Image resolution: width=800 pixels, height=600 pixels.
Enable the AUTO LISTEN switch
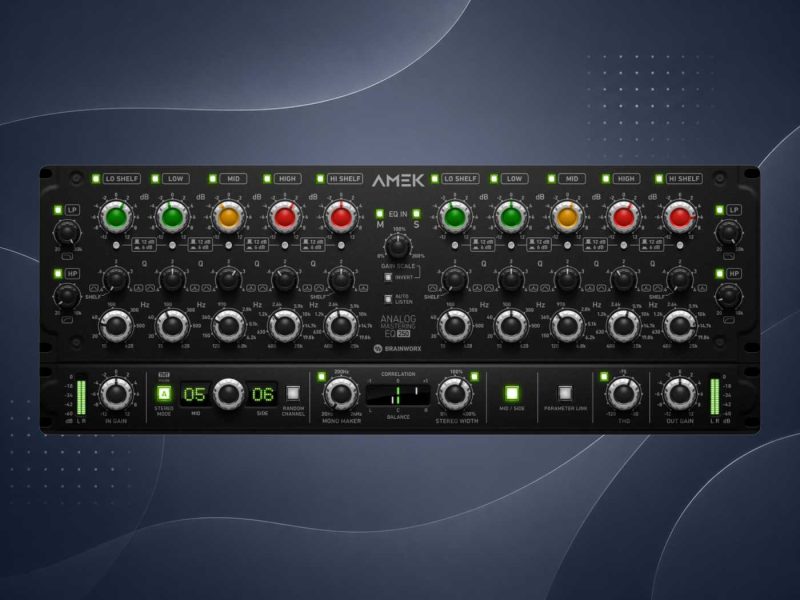(388, 299)
